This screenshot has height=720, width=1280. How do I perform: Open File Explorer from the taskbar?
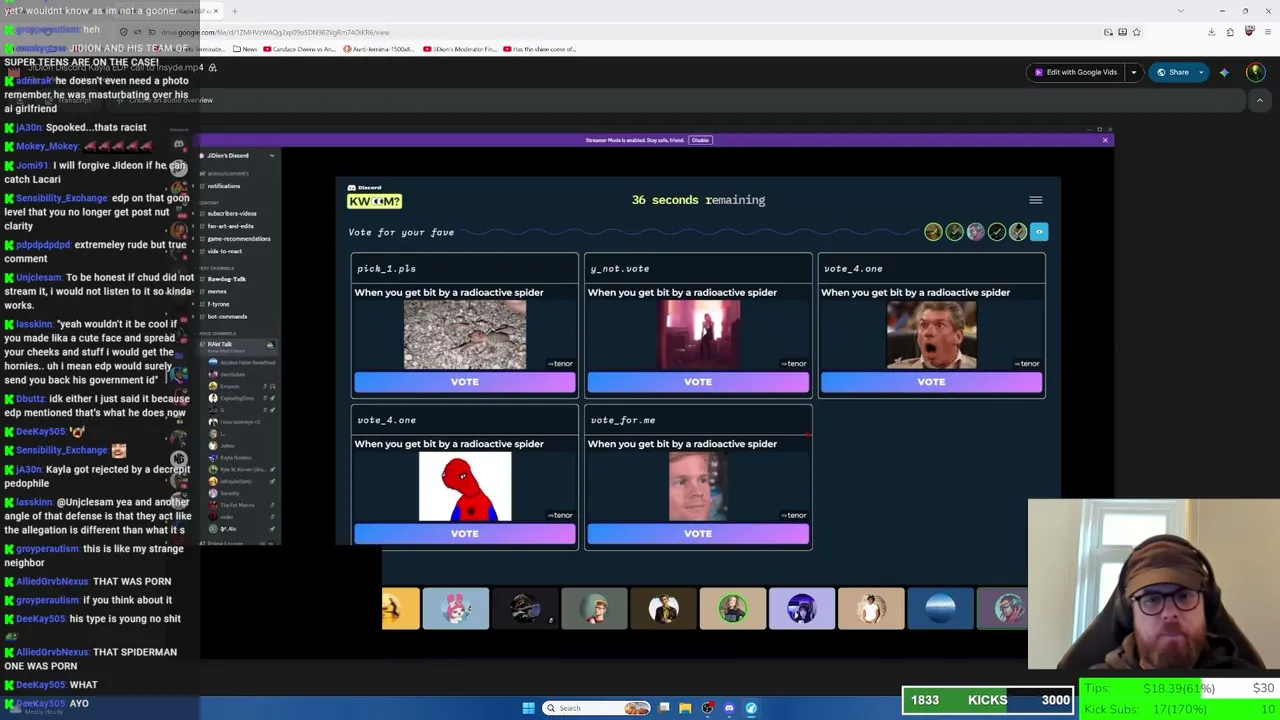pos(685,709)
